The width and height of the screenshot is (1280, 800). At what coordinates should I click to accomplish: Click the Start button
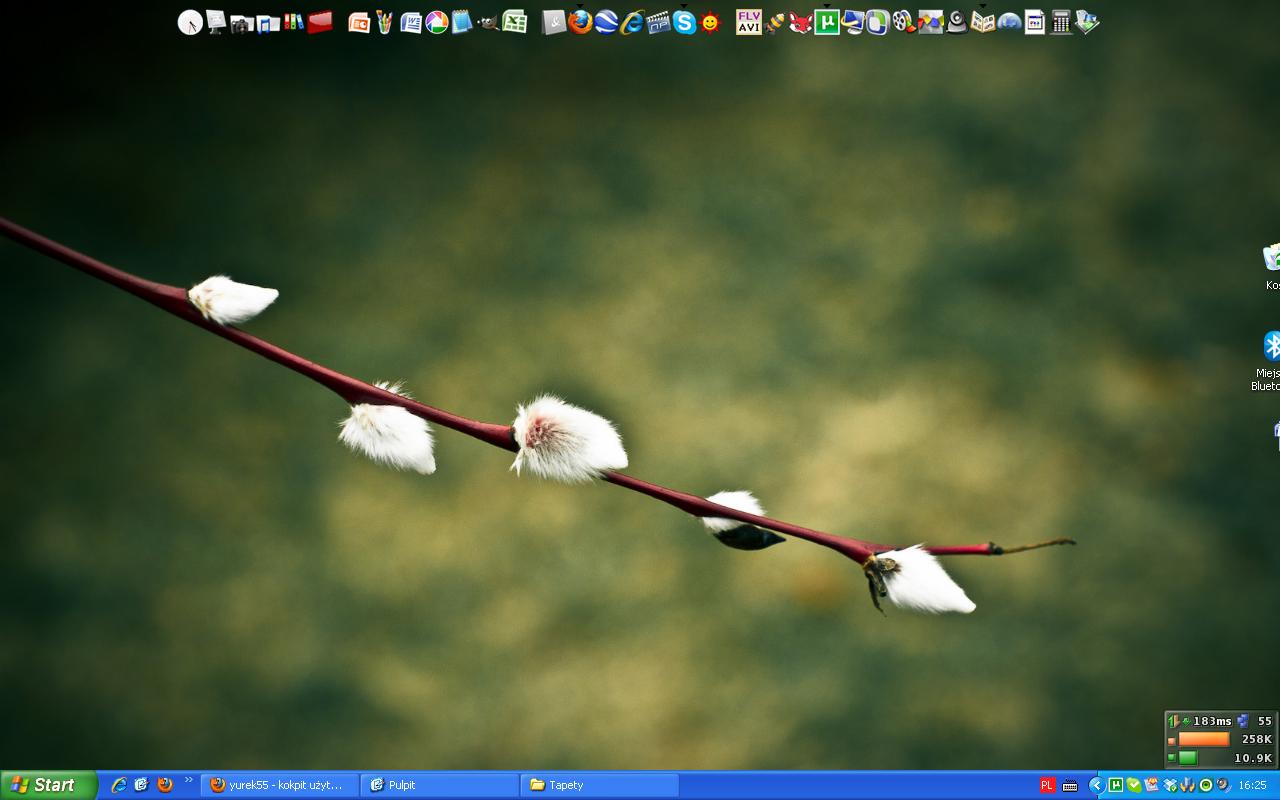tap(48, 785)
